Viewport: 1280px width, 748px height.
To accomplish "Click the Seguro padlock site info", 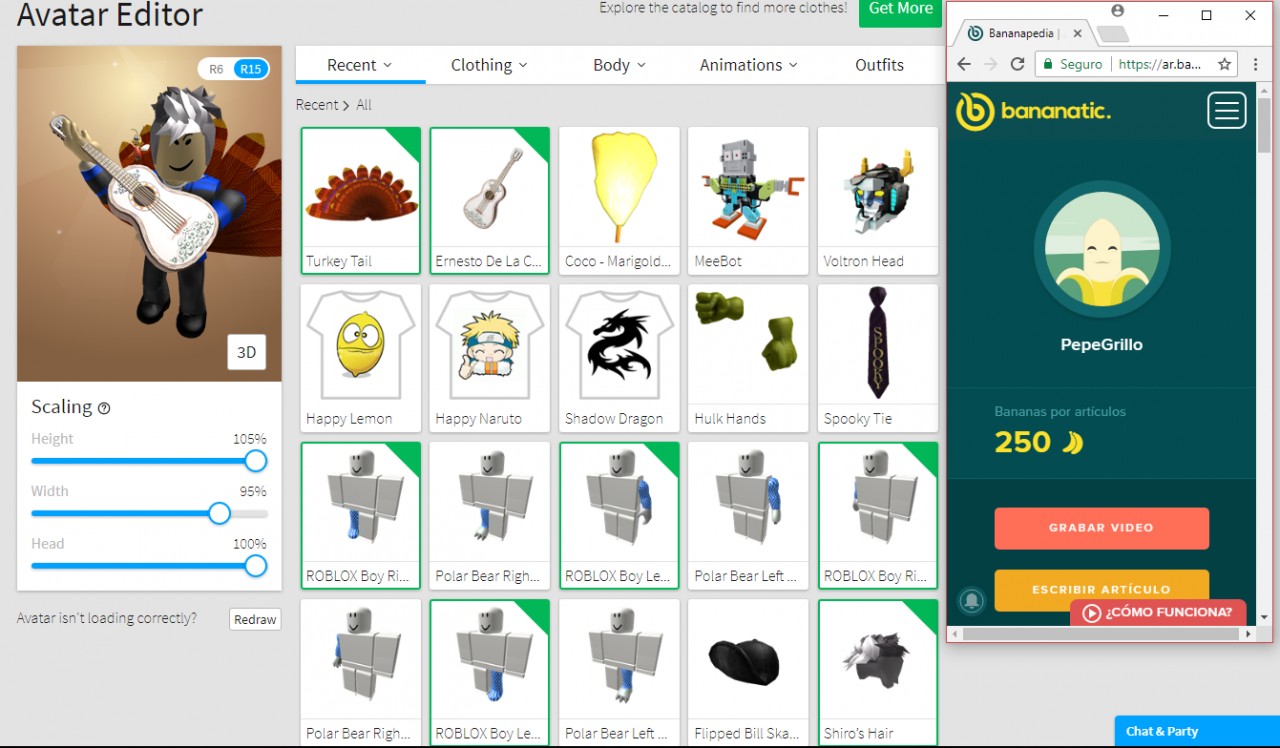I will (x=1072, y=64).
